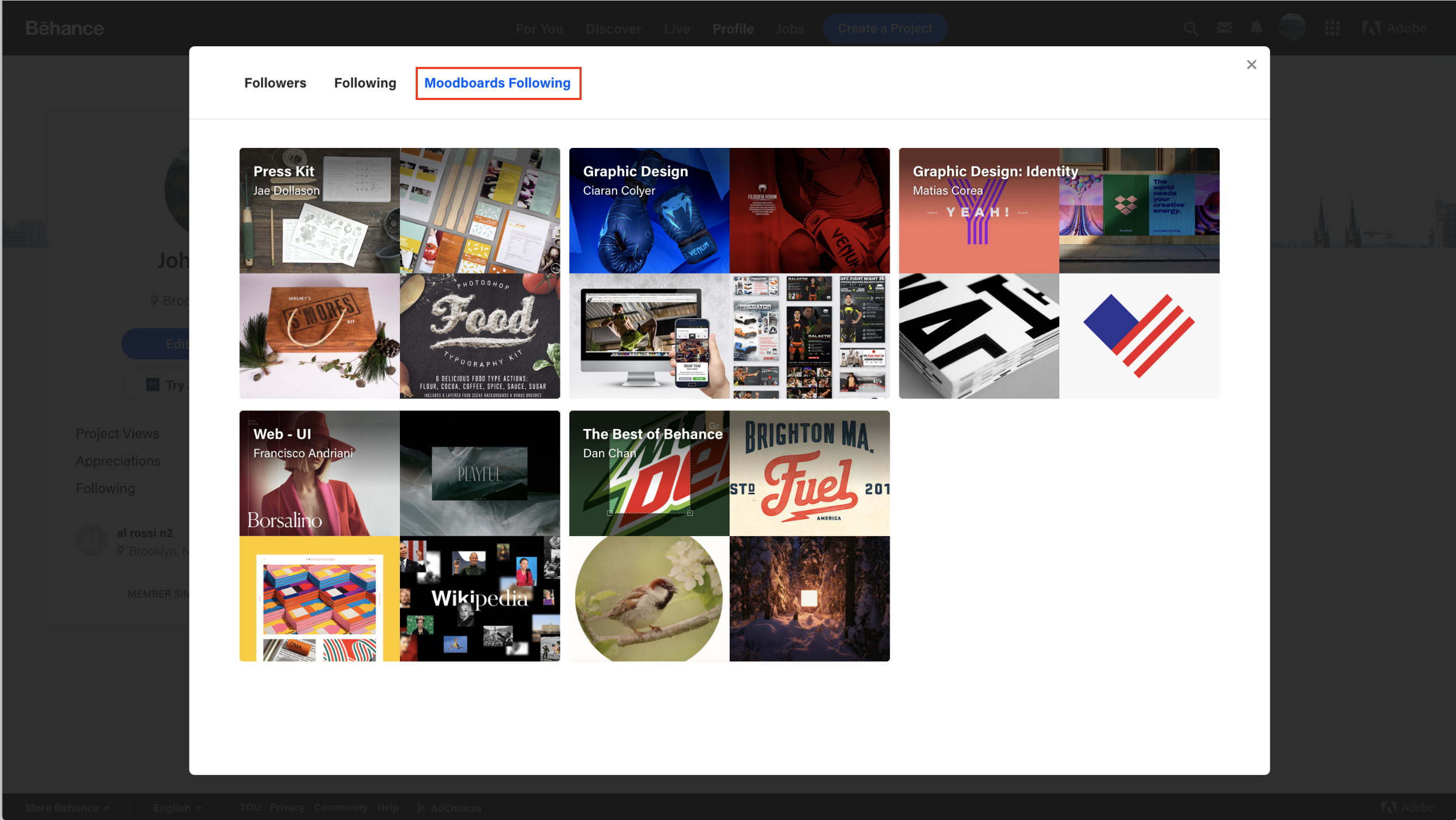Expand the Discover dropdown menu
Screen dimensions: 1456x820
(613, 28)
